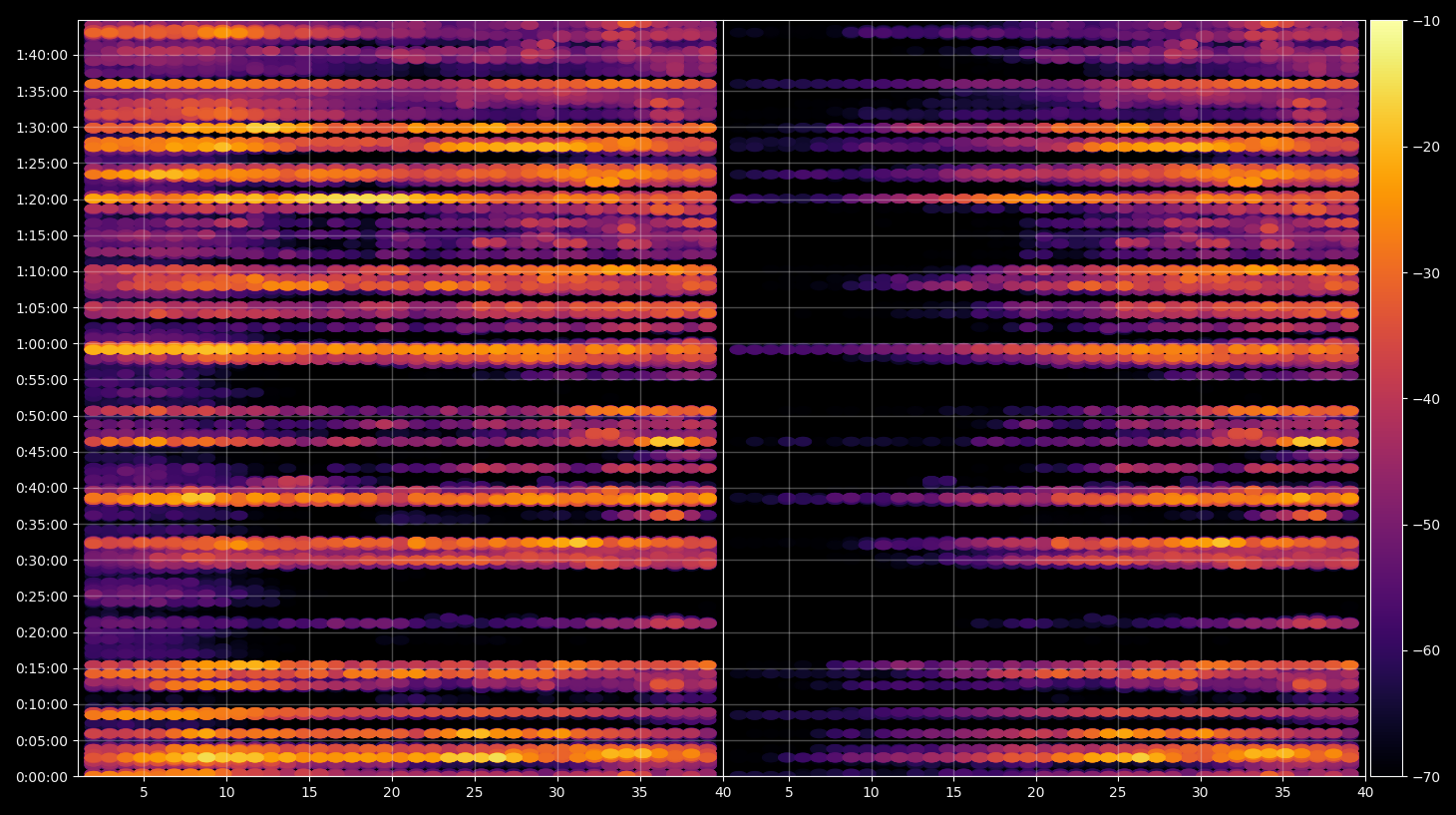Click the −70 colorbar tick label
The height and width of the screenshot is (815, 1456).
click(x=1426, y=777)
